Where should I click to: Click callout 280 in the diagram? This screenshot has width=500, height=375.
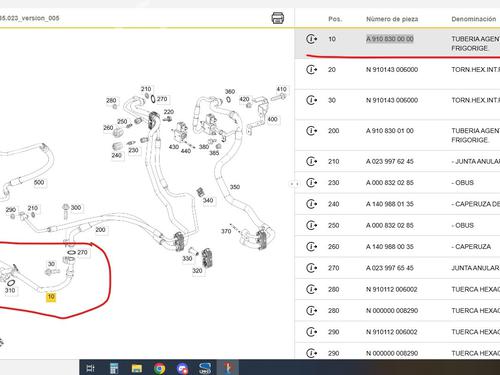click(x=111, y=100)
